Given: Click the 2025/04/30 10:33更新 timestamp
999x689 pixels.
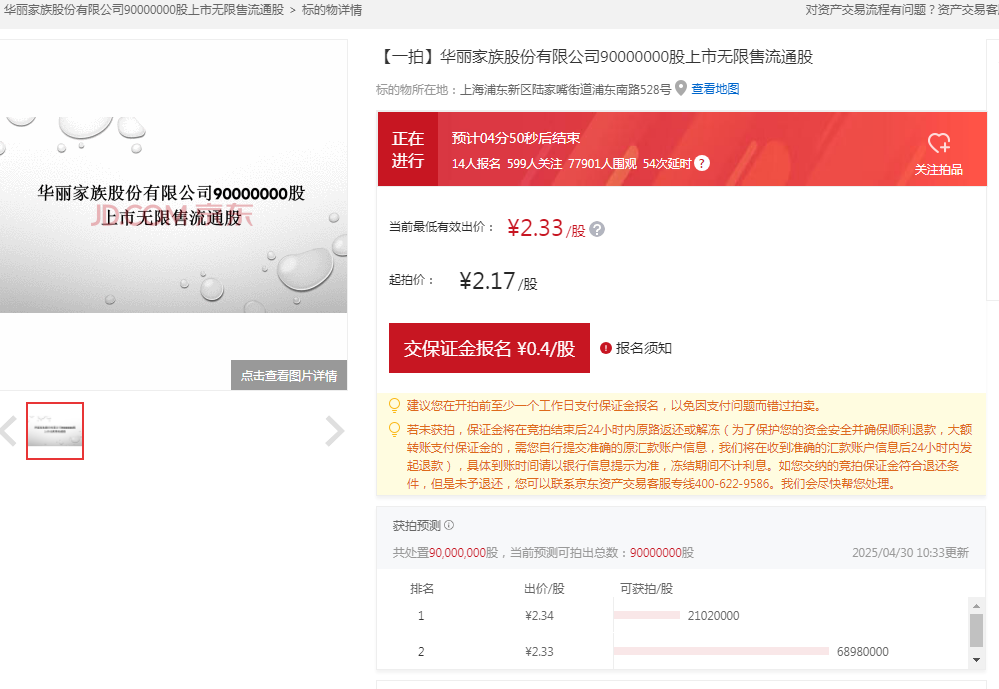Looking at the screenshot, I should pyautogui.click(x=910, y=553).
